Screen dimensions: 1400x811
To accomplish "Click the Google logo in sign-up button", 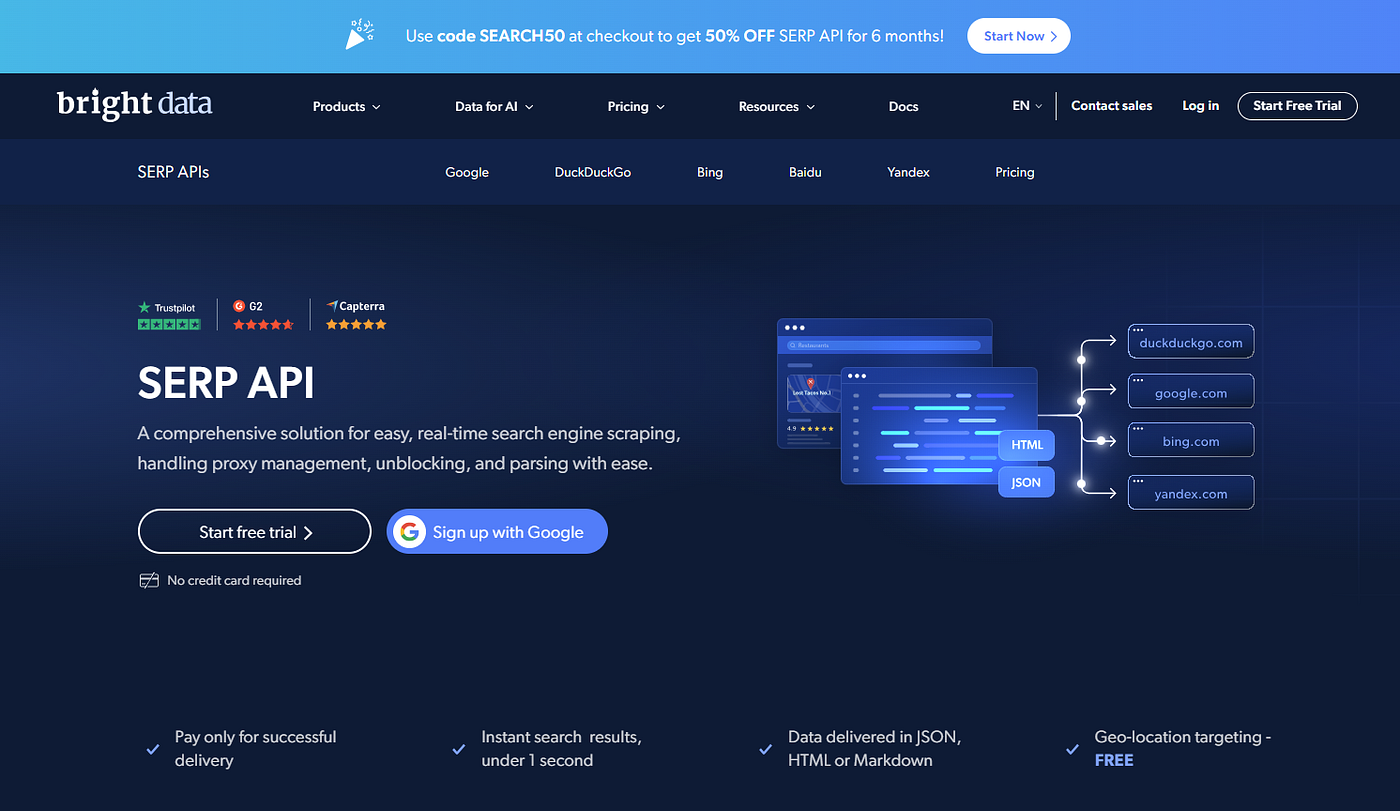I will click(410, 532).
